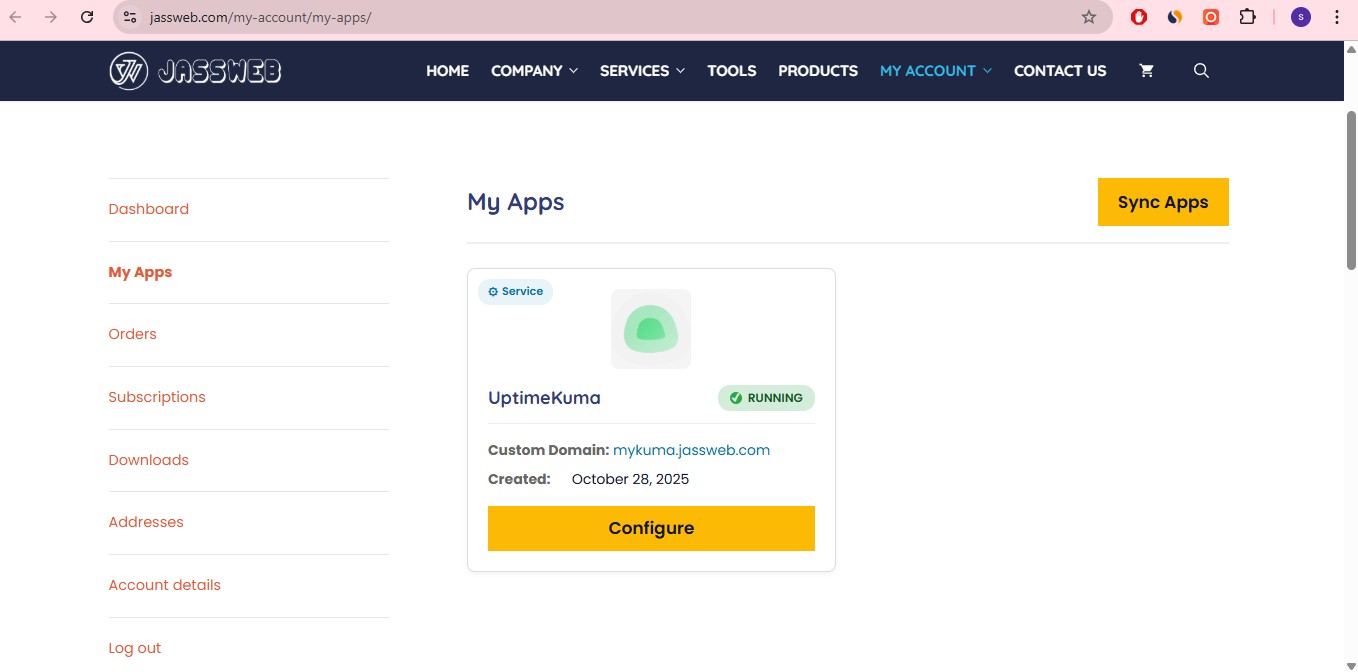Open Addresses in the account sidebar
Screen dimensions: 1358x672
146,522
